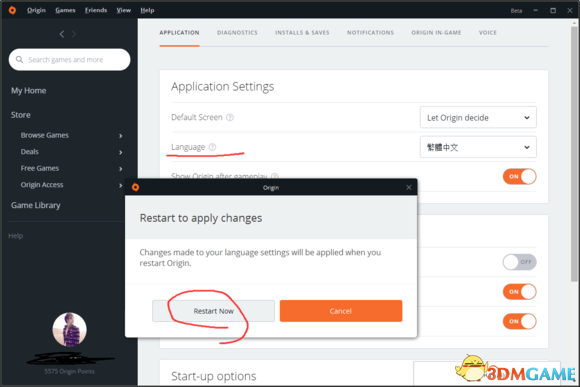Screen dimensions: 580x387
Task: Select the Application tab
Action: coord(179,33)
